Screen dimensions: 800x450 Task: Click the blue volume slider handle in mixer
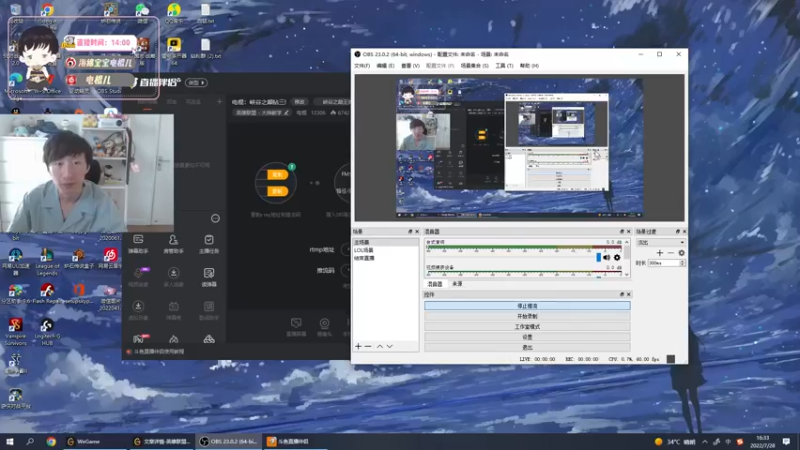(x=598, y=258)
